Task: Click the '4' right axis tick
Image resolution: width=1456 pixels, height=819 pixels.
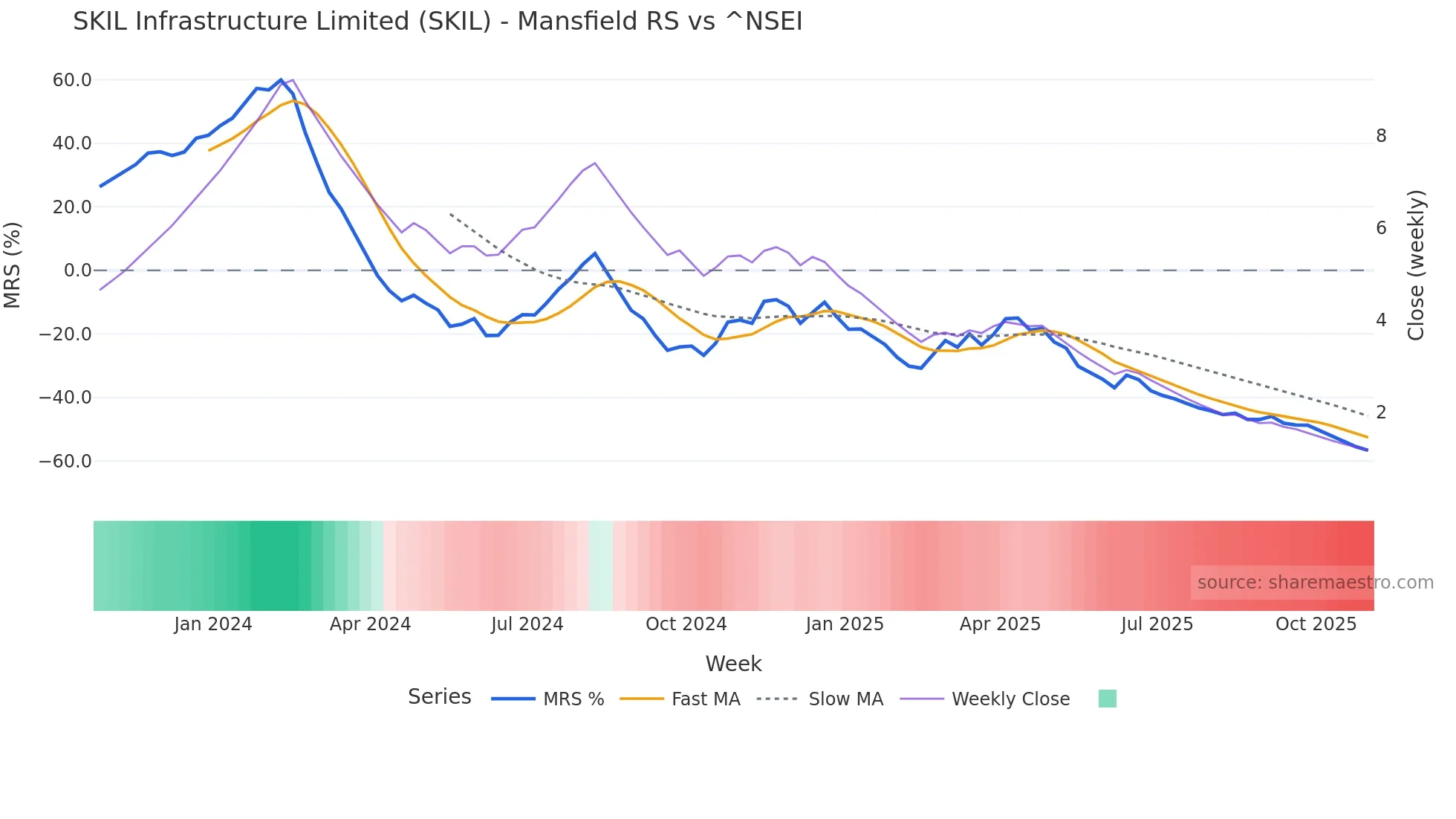Action: coord(1381,320)
